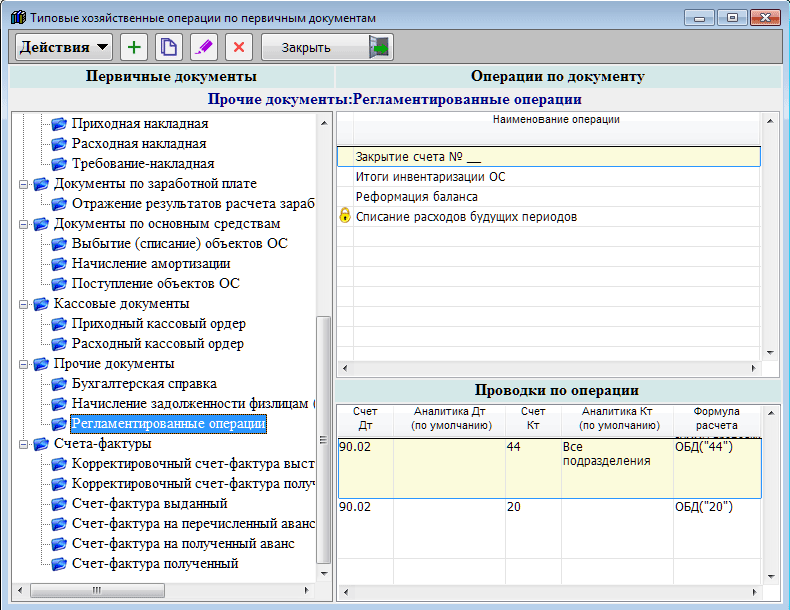790x610 pixels.
Task: Click folder icon next to Расходный кассовый ордер
Action: 59,344
